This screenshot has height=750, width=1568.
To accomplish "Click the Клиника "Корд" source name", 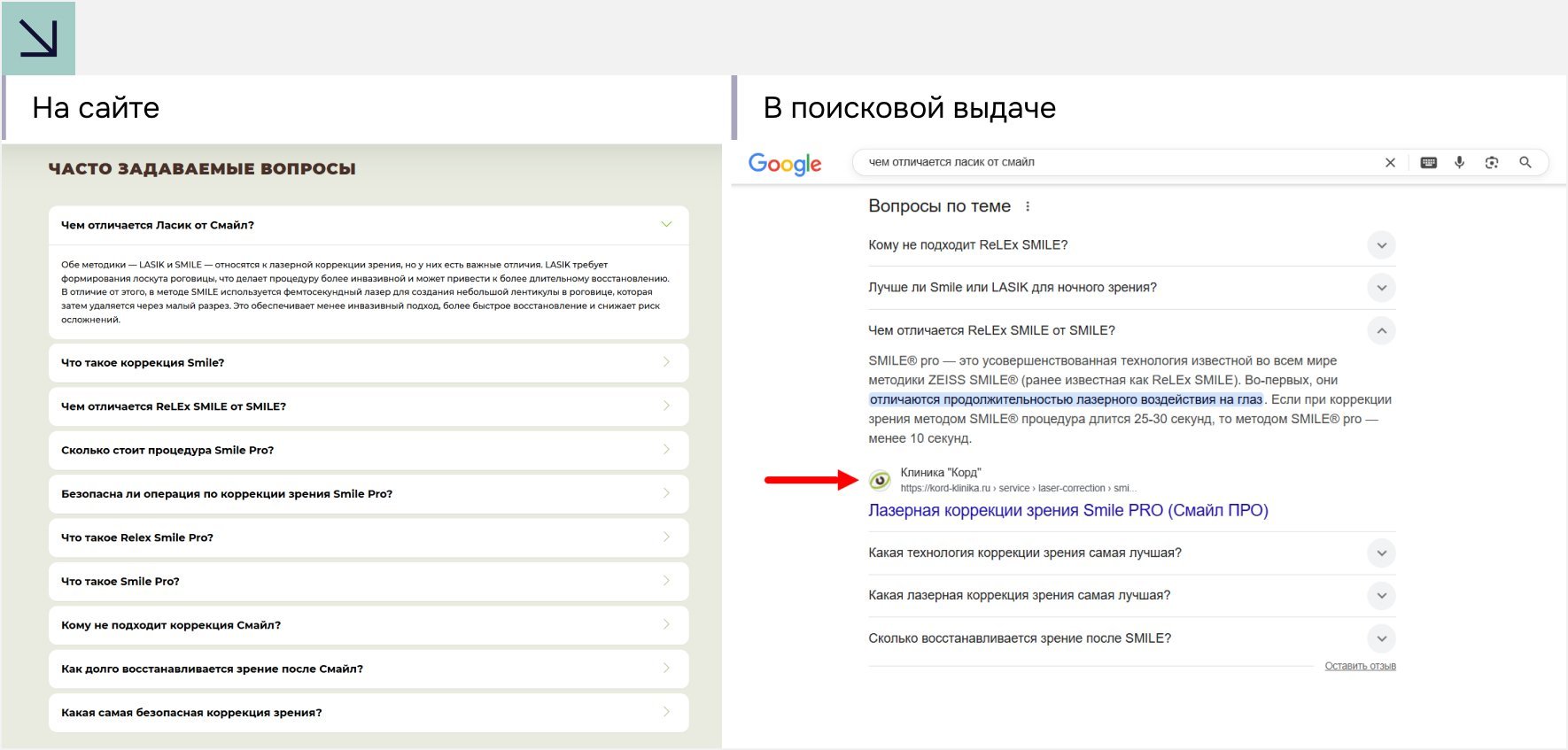I will 941,473.
